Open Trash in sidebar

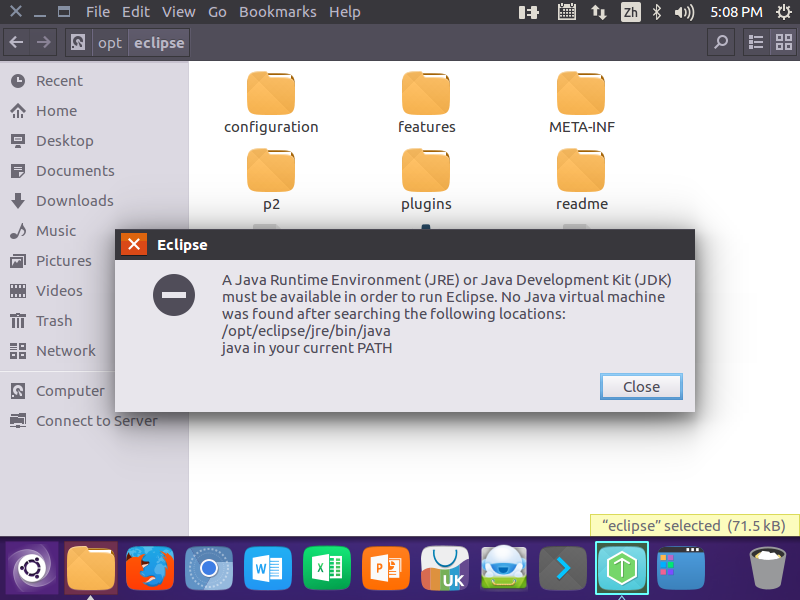57,321
